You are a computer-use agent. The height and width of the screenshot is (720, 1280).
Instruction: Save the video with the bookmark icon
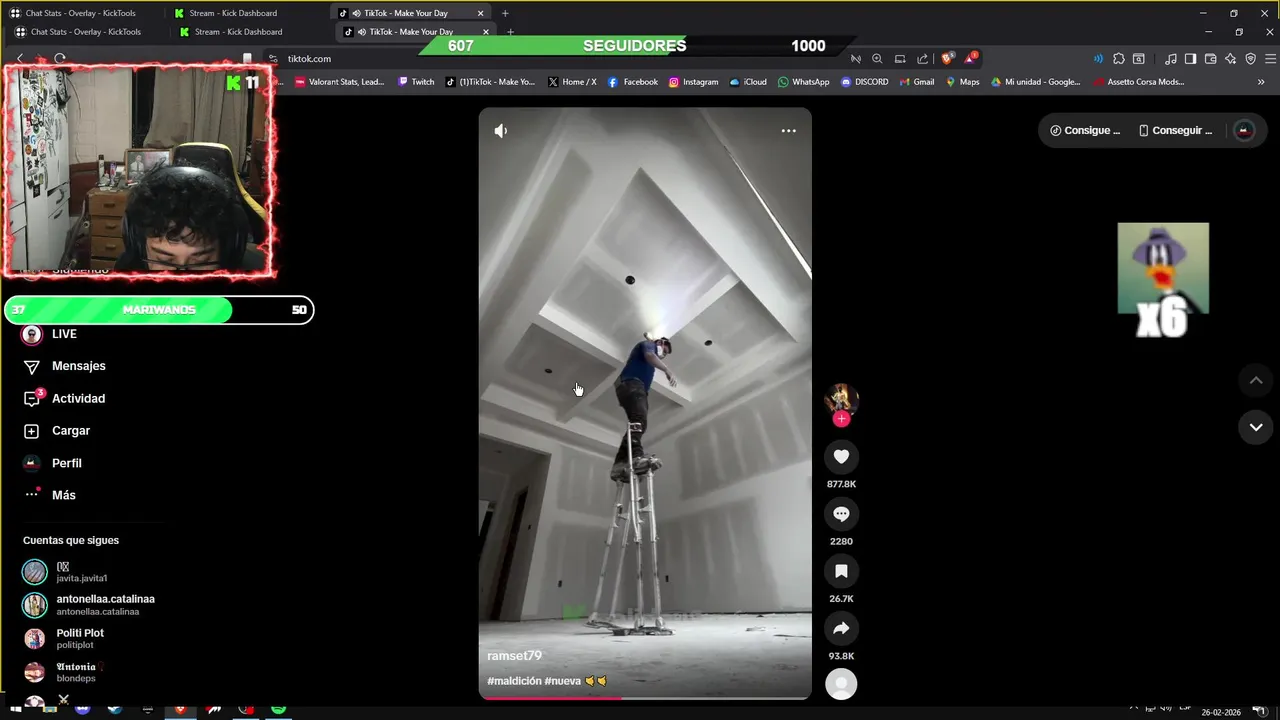(x=841, y=571)
